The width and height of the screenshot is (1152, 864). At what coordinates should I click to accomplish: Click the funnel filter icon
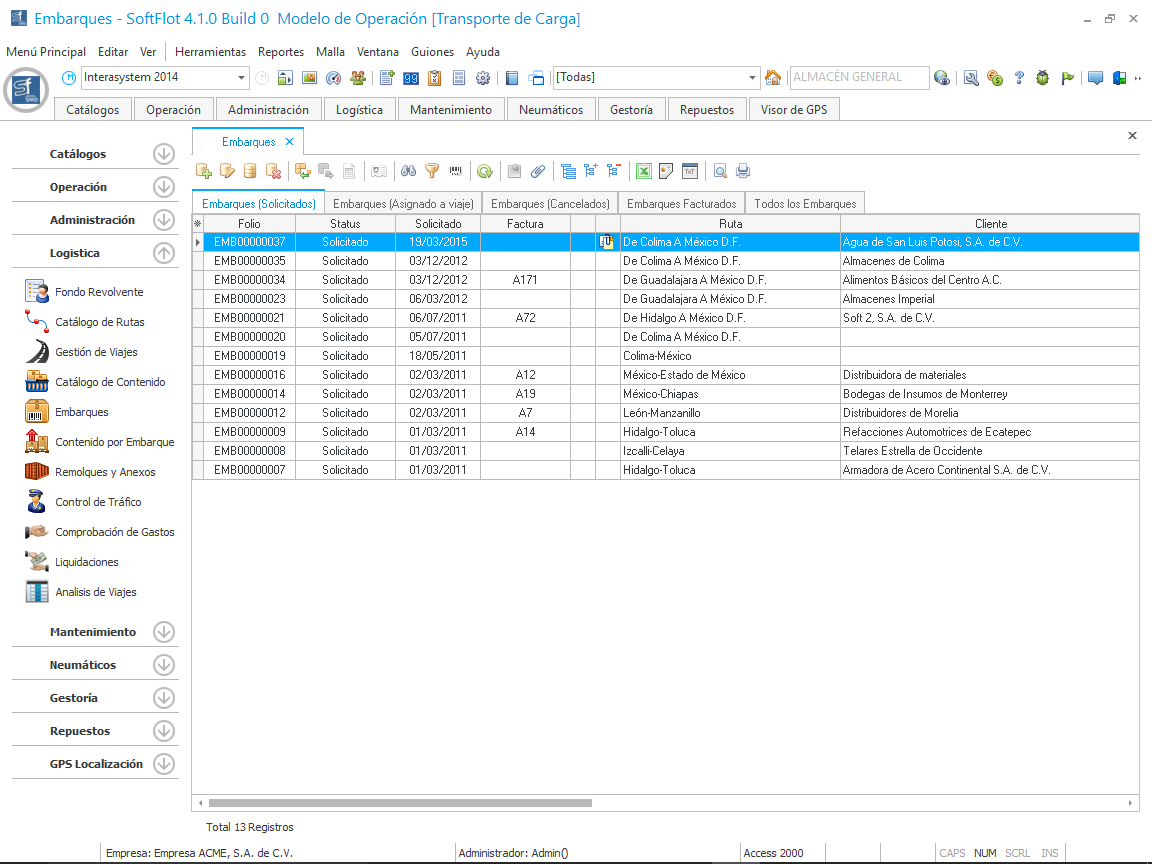(432, 171)
